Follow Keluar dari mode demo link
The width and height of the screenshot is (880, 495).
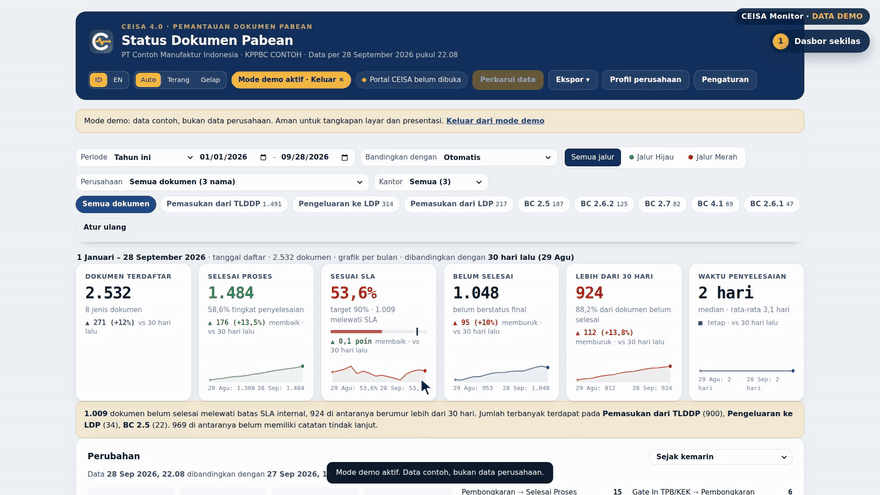click(495, 121)
